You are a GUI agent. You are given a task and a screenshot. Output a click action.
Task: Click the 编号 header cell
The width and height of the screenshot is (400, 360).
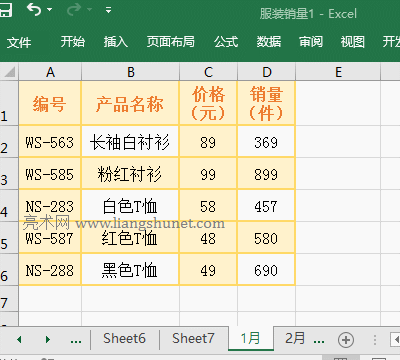(50, 103)
